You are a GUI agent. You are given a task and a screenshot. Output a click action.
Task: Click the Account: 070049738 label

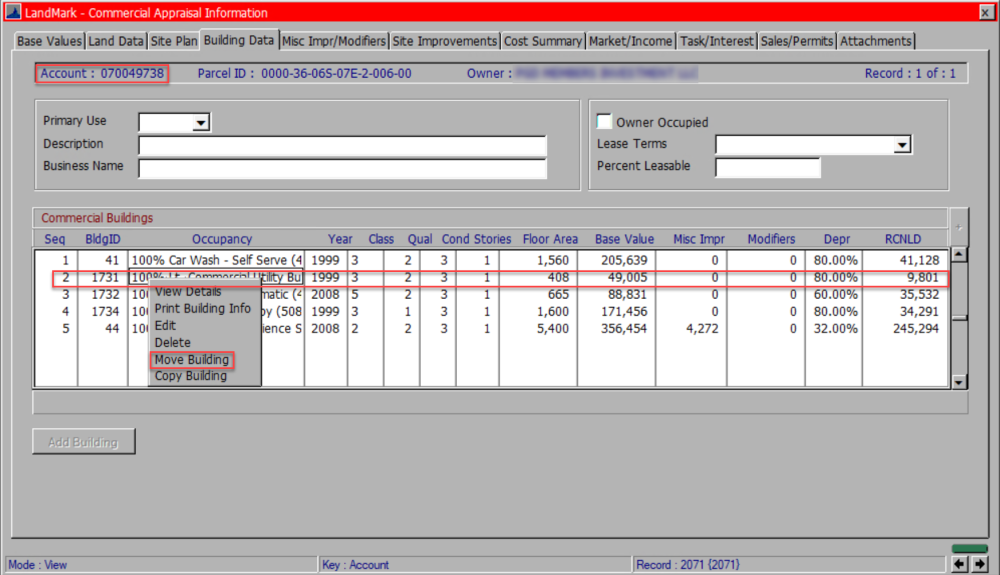click(102, 73)
